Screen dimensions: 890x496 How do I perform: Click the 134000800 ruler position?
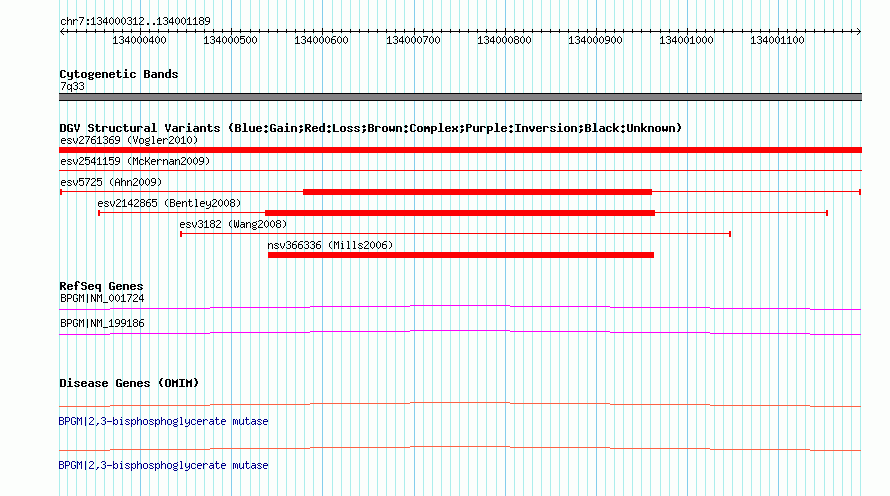(x=504, y=40)
